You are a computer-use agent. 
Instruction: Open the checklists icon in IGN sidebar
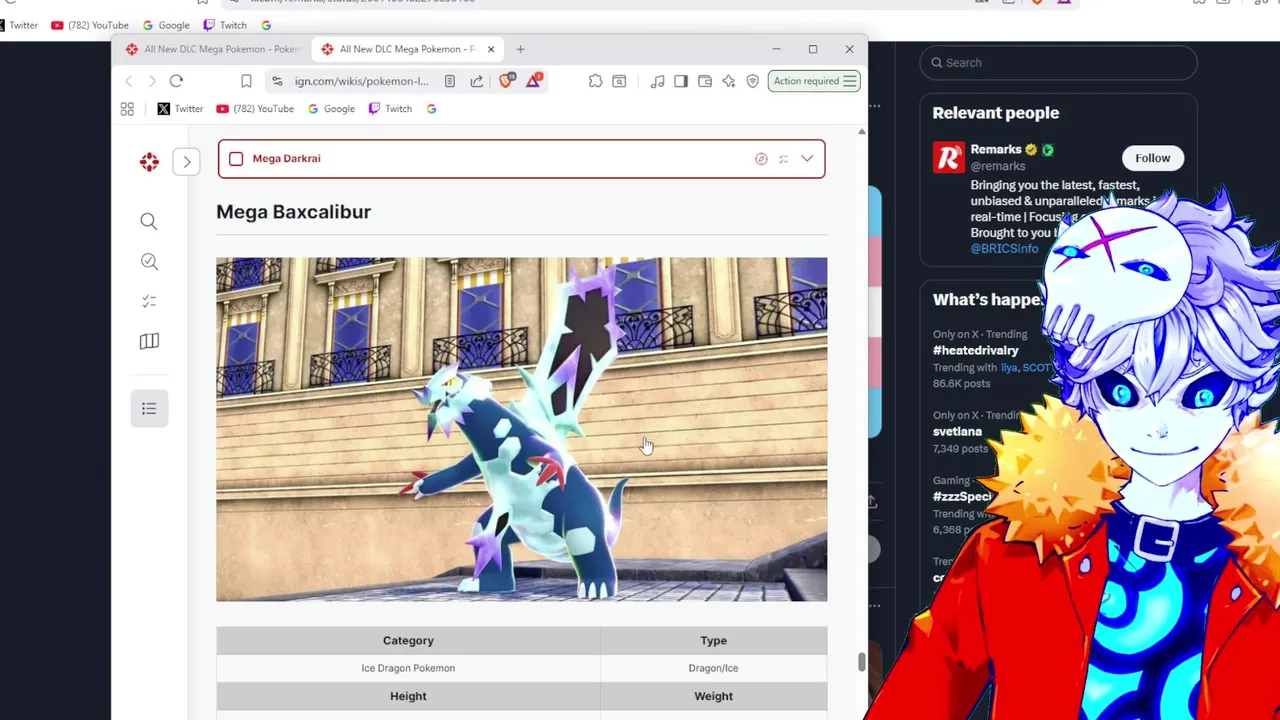[x=149, y=301]
